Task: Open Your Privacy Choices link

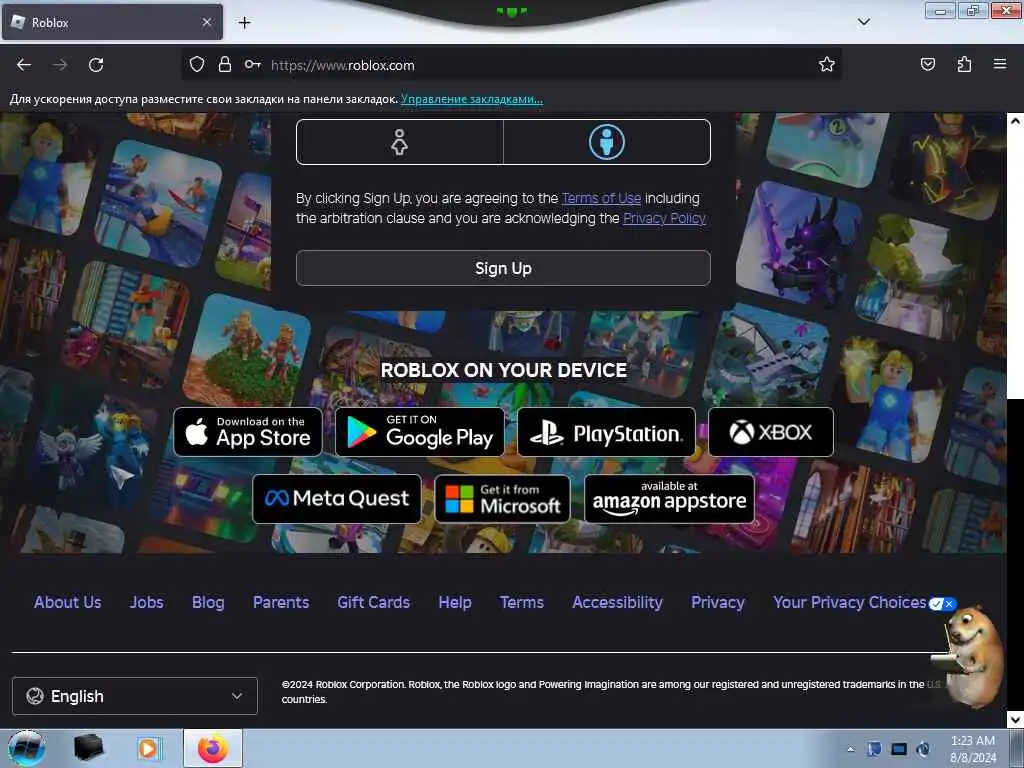Action: tap(850, 602)
